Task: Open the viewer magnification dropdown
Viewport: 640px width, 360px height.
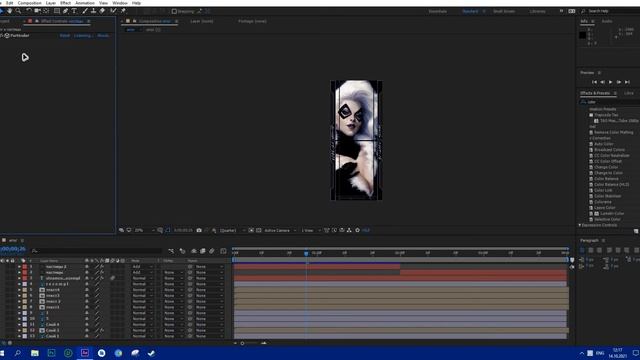Action: [x=145, y=230]
